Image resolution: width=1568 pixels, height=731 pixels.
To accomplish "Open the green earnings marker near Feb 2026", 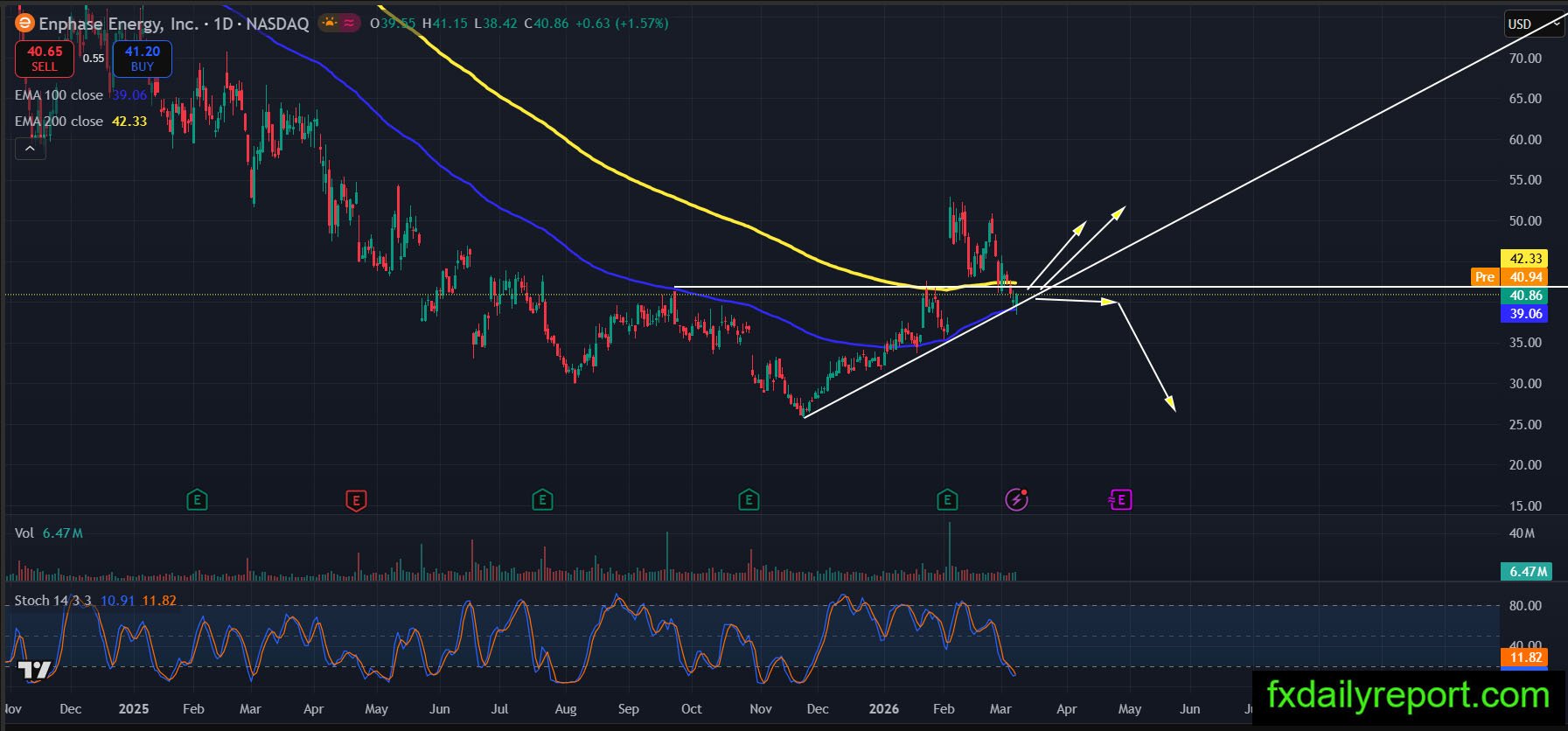I will [947, 500].
